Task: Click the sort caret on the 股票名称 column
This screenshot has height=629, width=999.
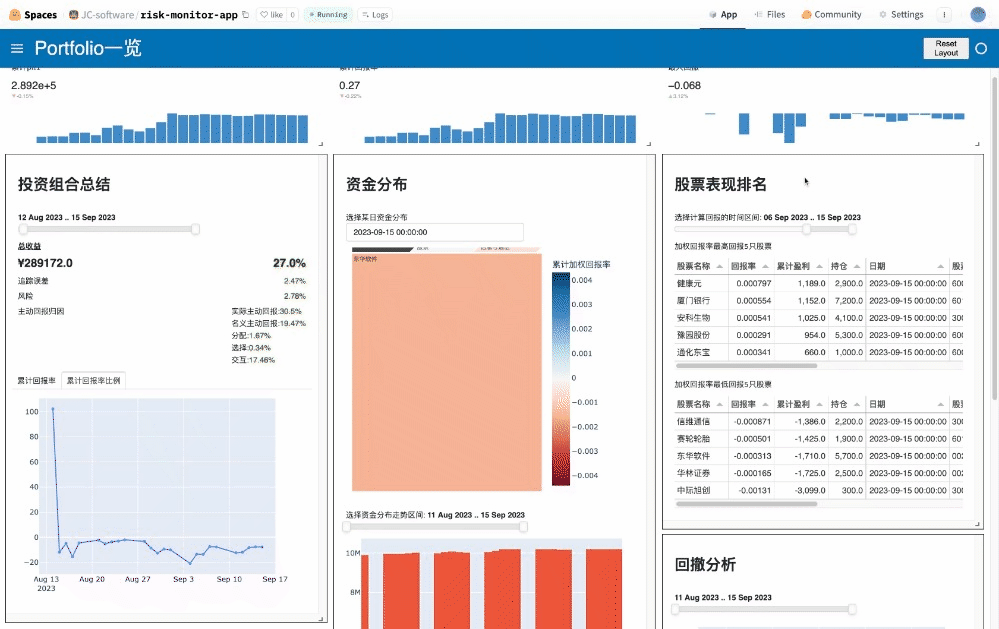Action: [719, 265]
